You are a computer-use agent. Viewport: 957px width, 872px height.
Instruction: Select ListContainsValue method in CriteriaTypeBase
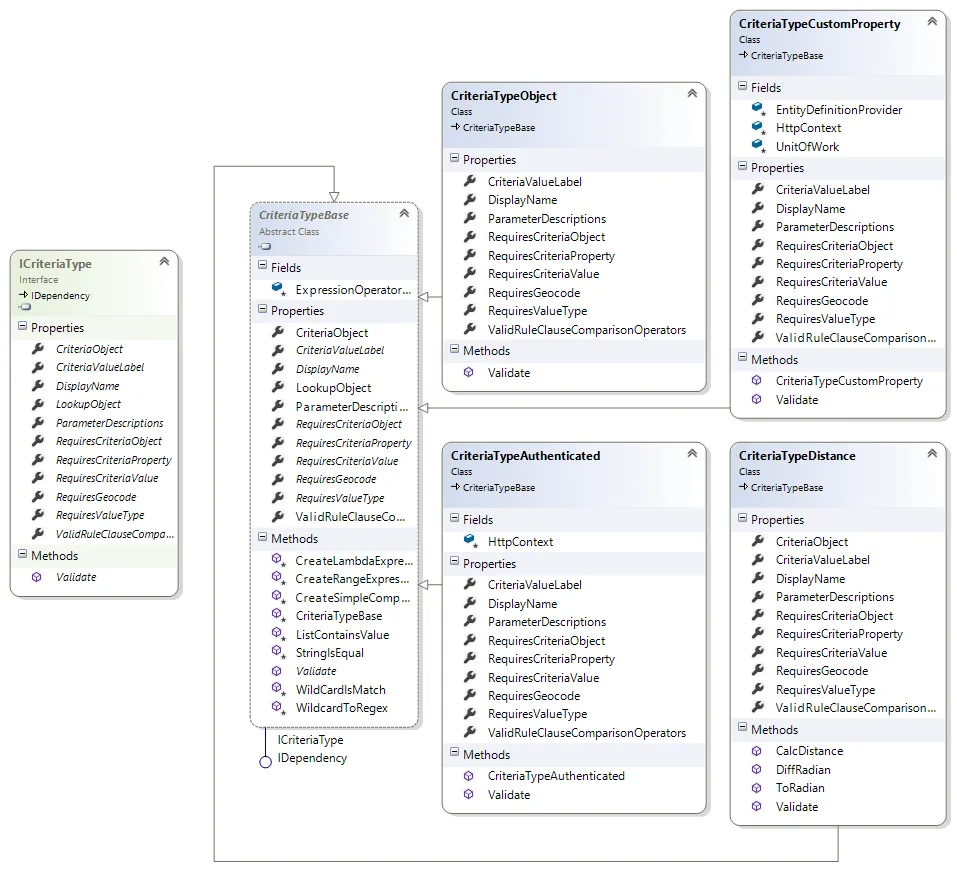tap(342, 635)
